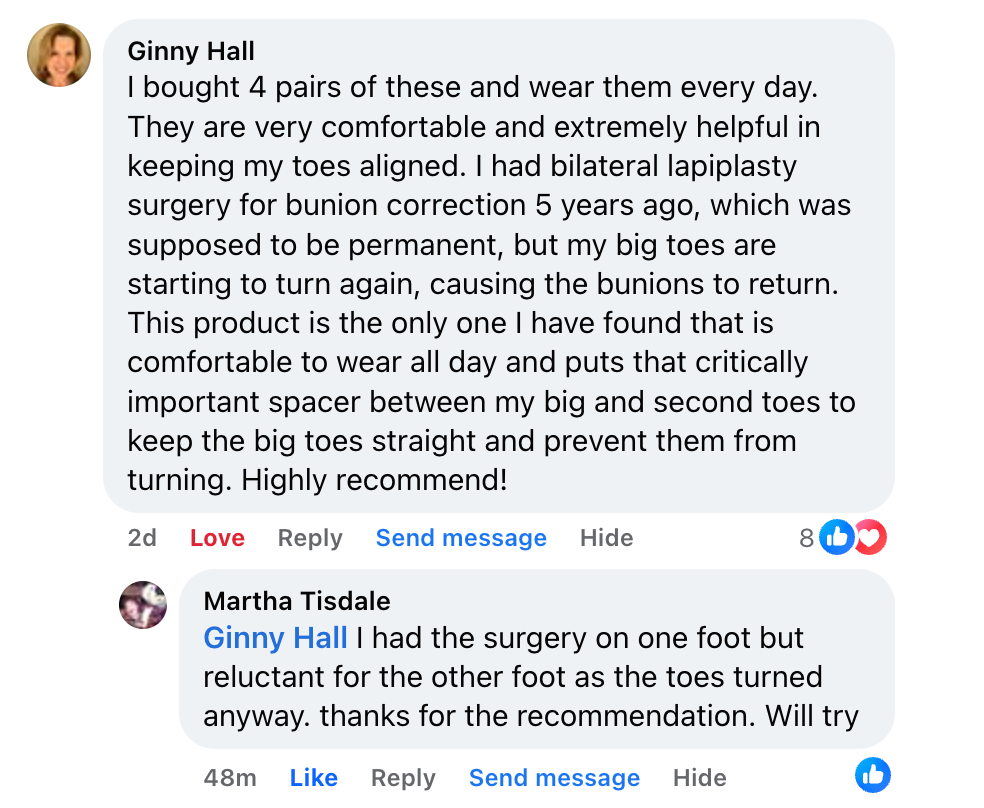This screenshot has width=984, height=808.
Task: Like Martha Tisdale's reply
Action: coord(313,778)
